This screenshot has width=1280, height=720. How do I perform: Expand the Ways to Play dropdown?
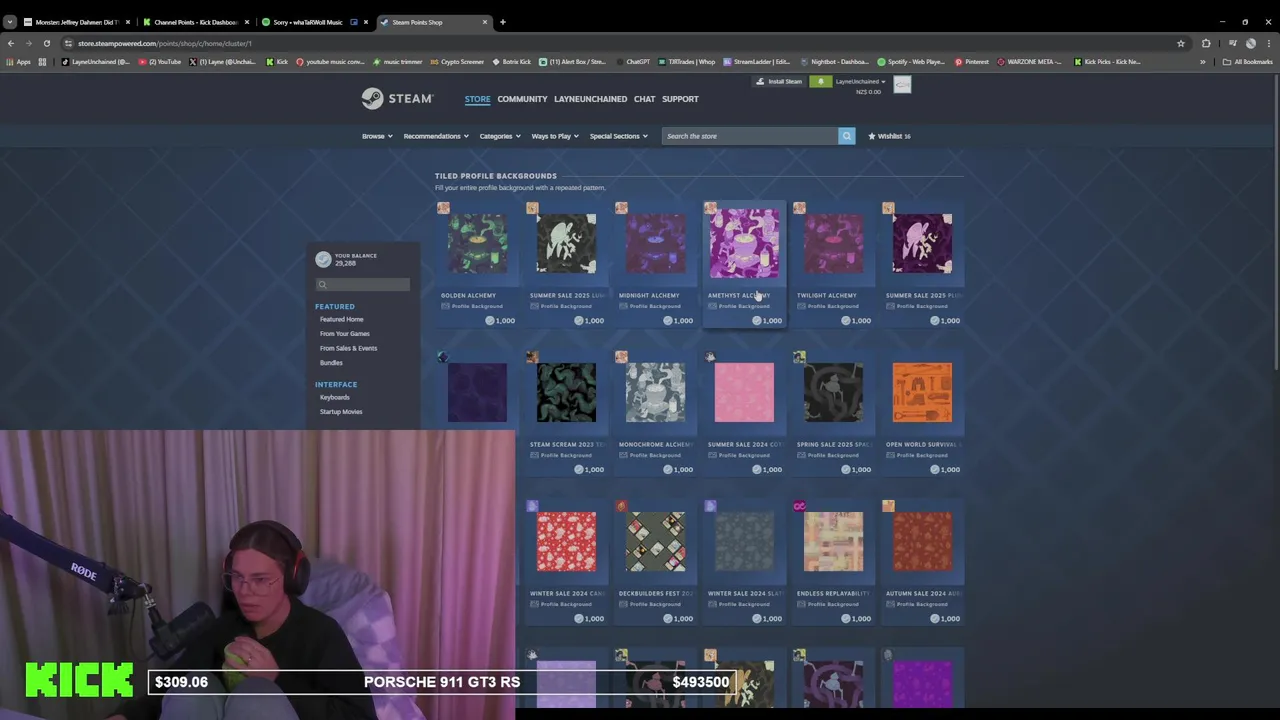(555, 136)
